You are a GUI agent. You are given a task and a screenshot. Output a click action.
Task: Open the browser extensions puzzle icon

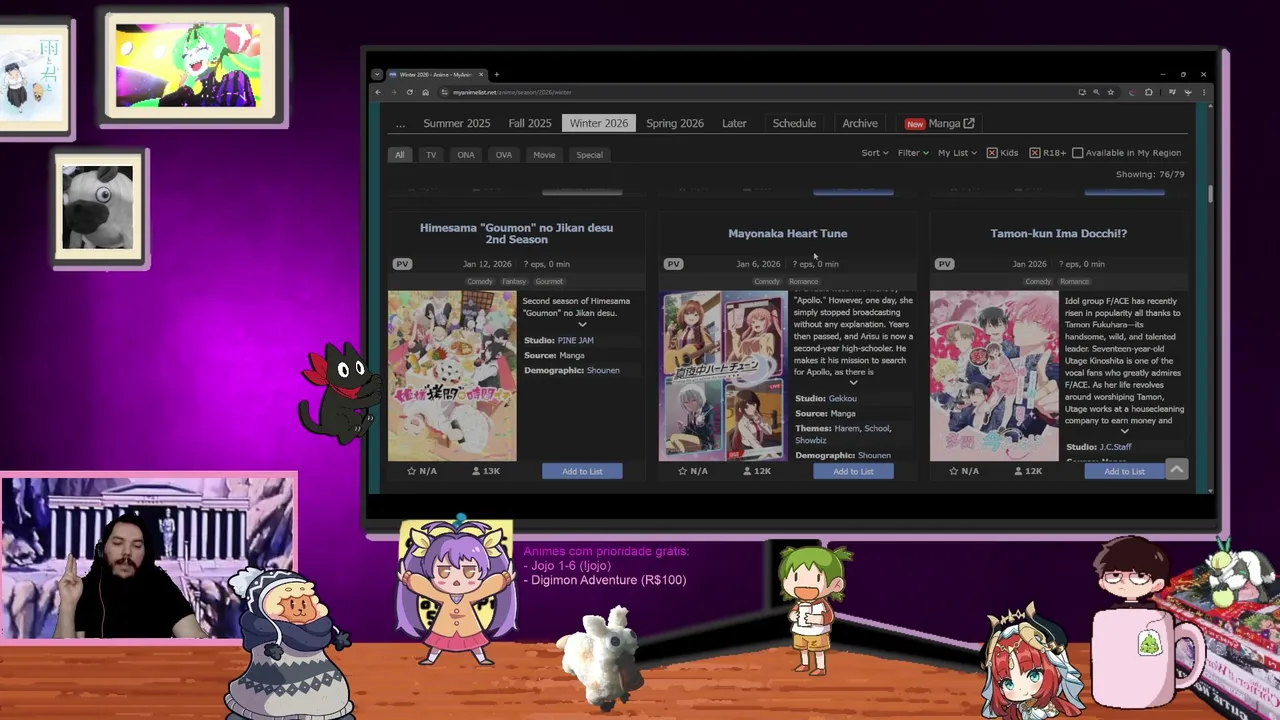coord(1148,92)
